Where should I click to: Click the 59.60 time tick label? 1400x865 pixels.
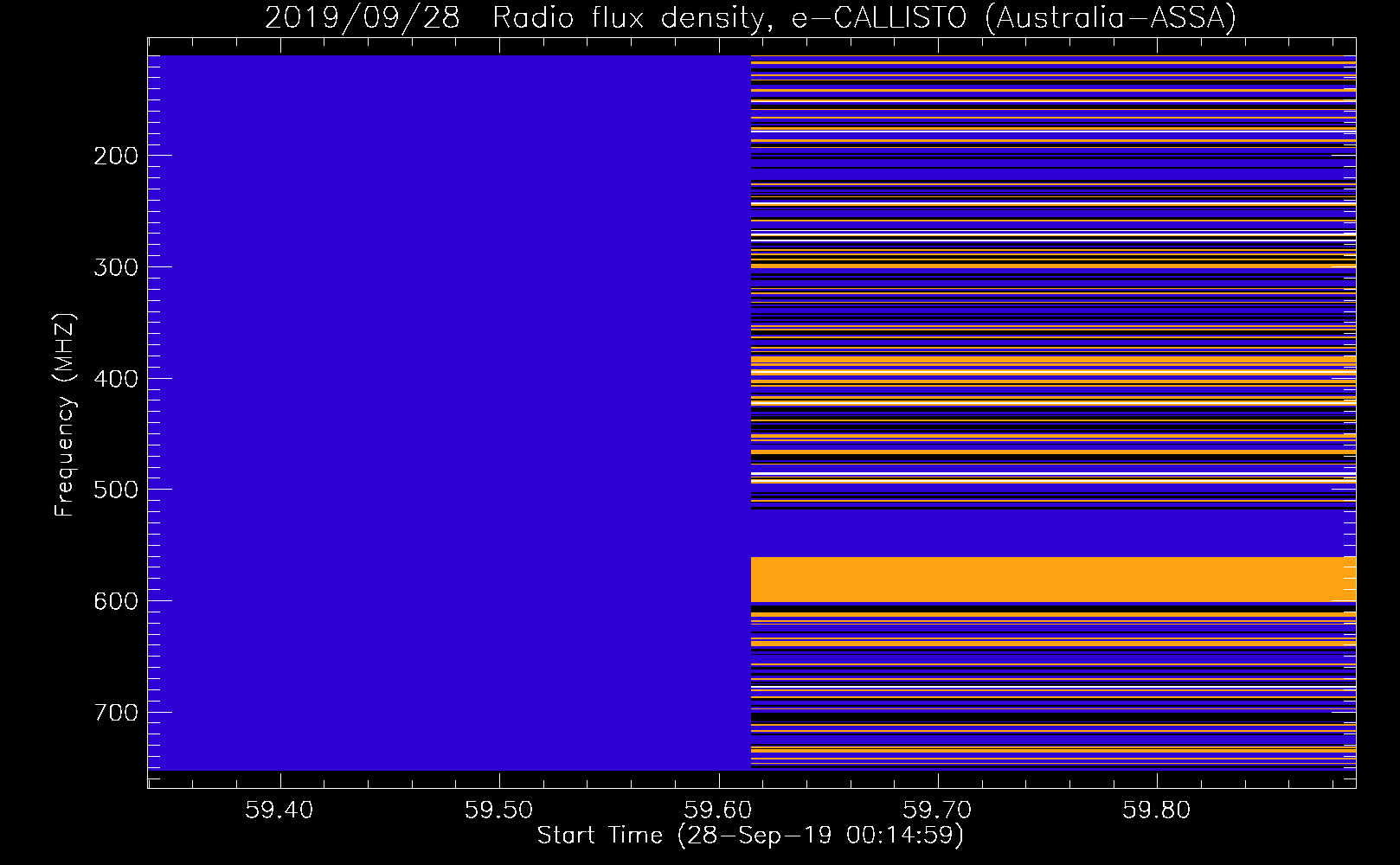click(x=718, y=811)
